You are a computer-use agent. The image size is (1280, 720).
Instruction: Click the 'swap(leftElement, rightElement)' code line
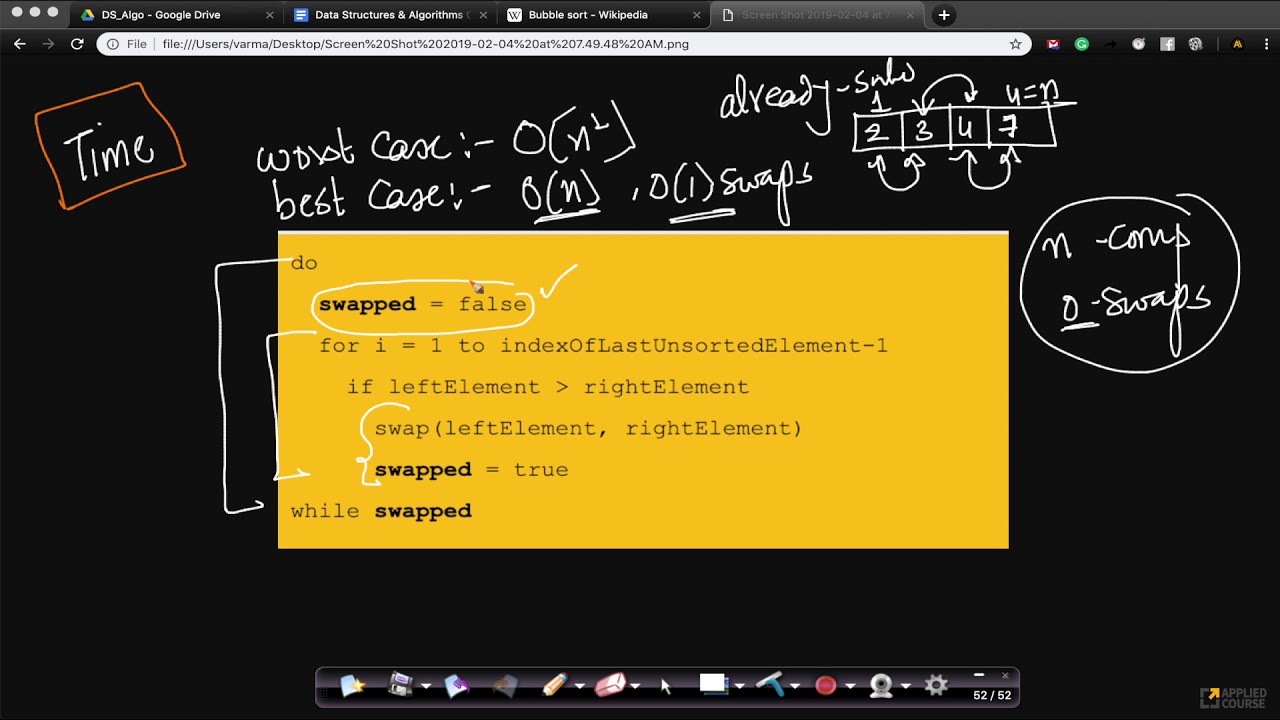[588, 428]
